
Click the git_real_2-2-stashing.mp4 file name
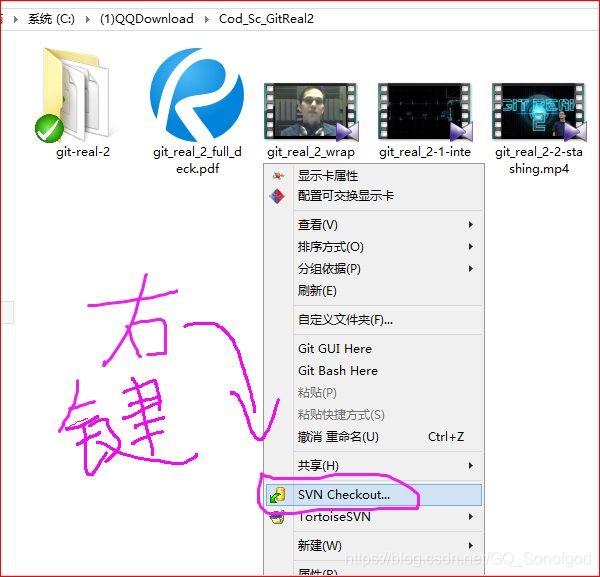click(x=539, y=160)
